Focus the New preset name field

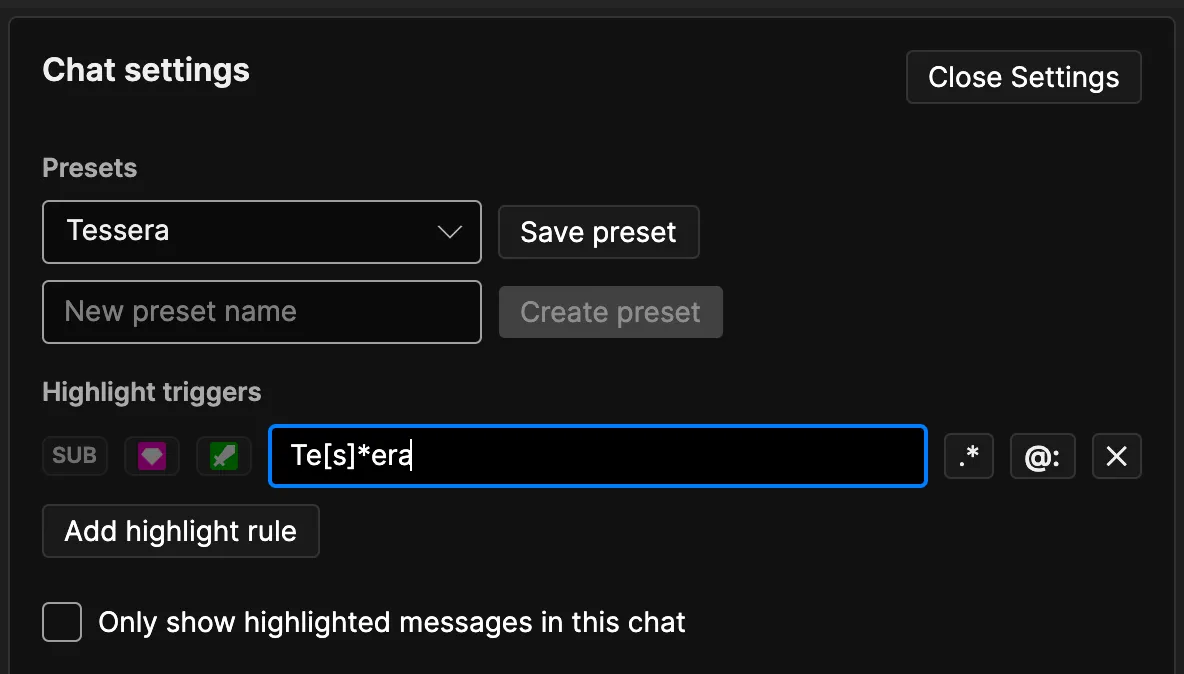click(262, 312)
